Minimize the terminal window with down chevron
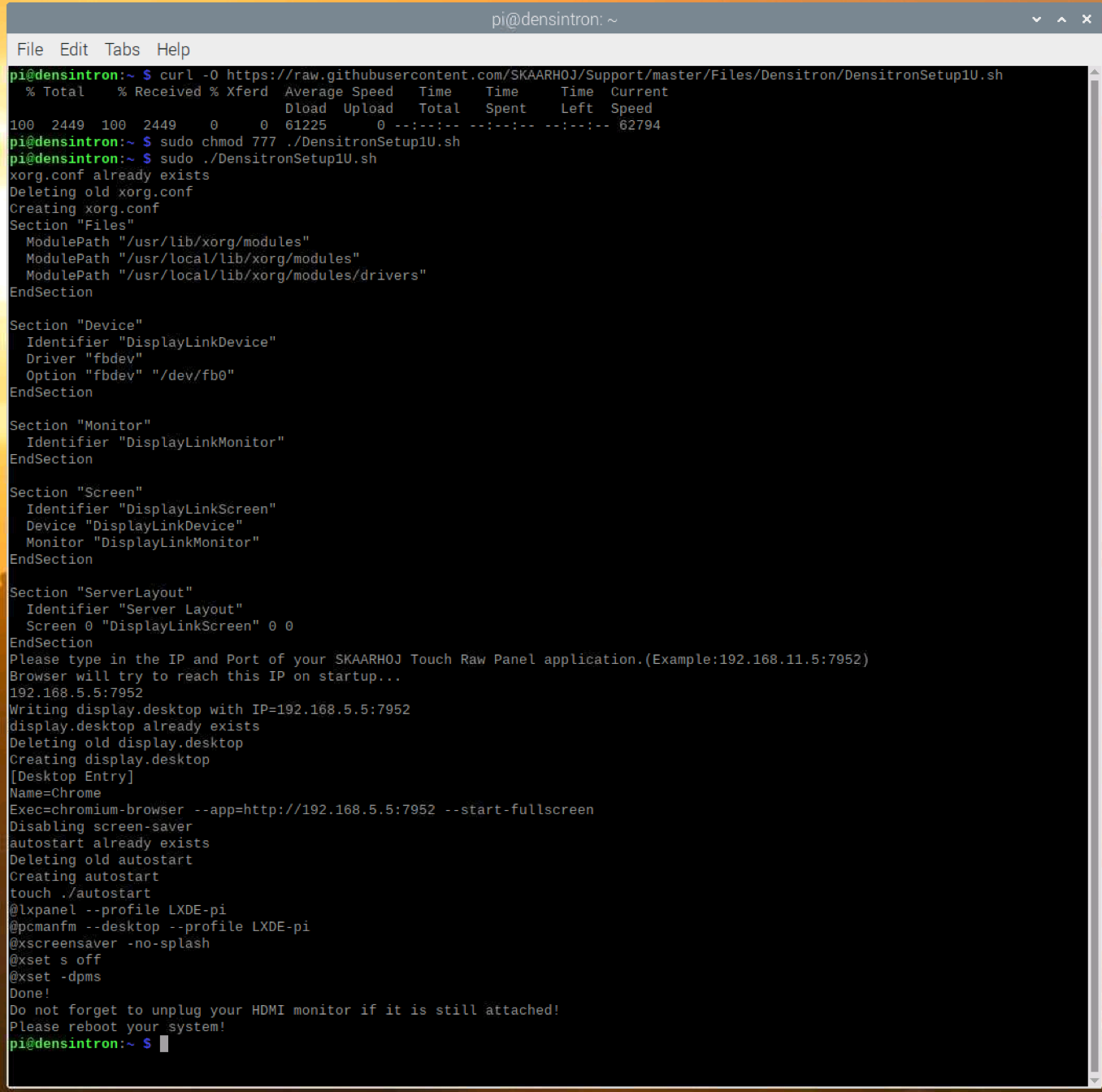The image size is (1102, 1092). pyautogui.click(x=1037, y=19)
